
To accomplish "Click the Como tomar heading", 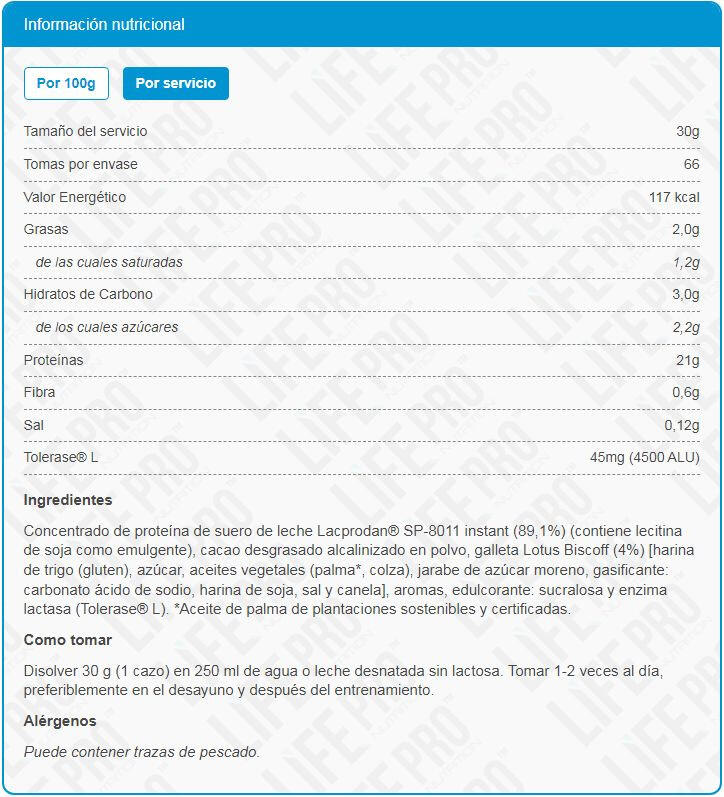I will point(68,640).
